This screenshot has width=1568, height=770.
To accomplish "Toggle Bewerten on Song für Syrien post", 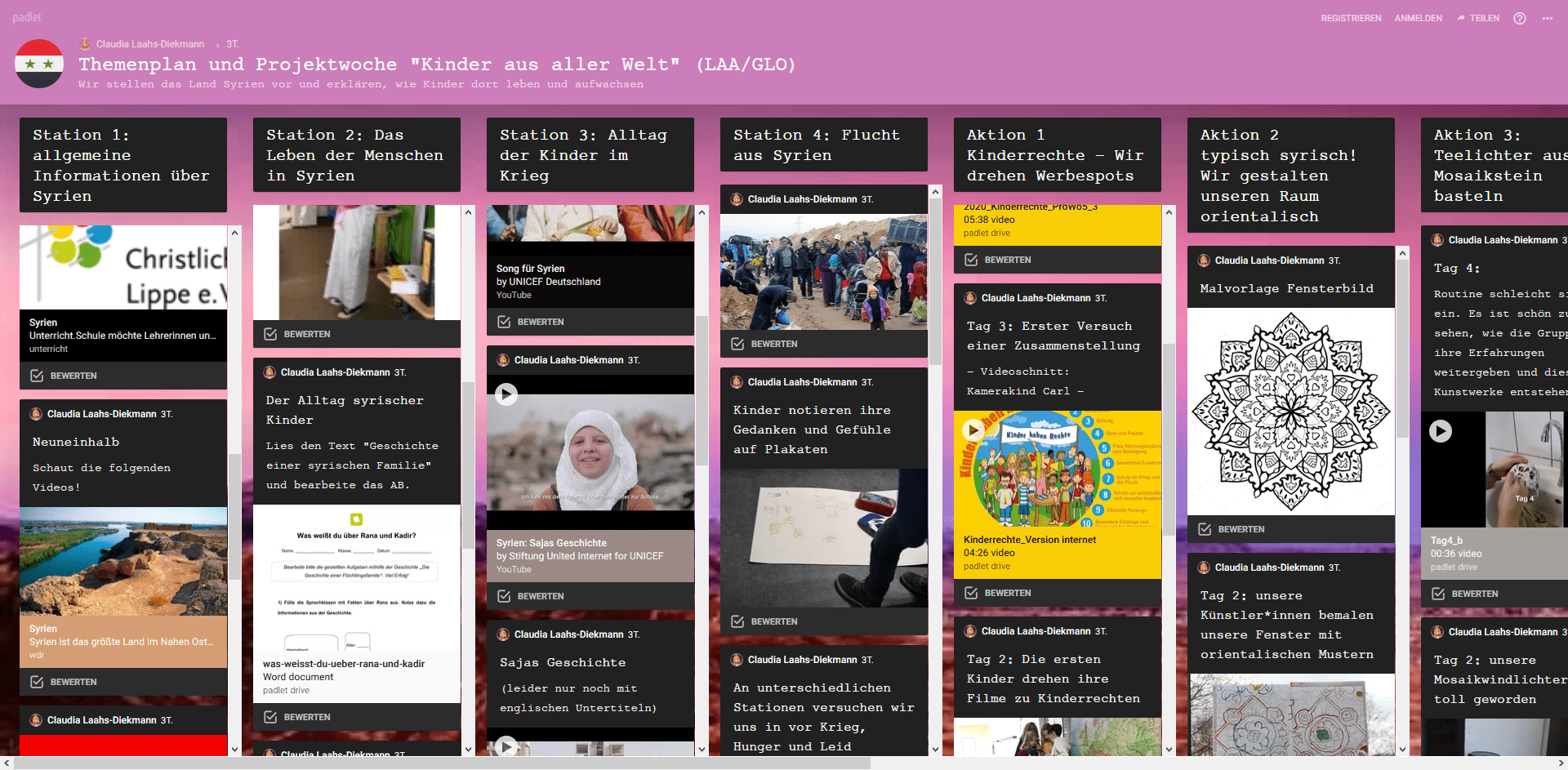I will pyautogui.click(x=532, y=322).
